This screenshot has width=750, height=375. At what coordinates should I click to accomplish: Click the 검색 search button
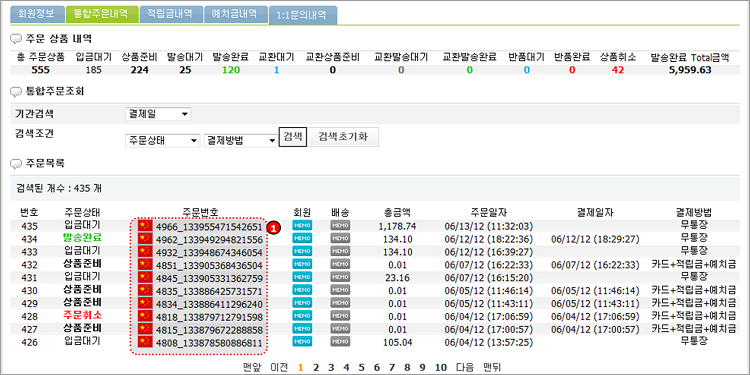[293, 136]
